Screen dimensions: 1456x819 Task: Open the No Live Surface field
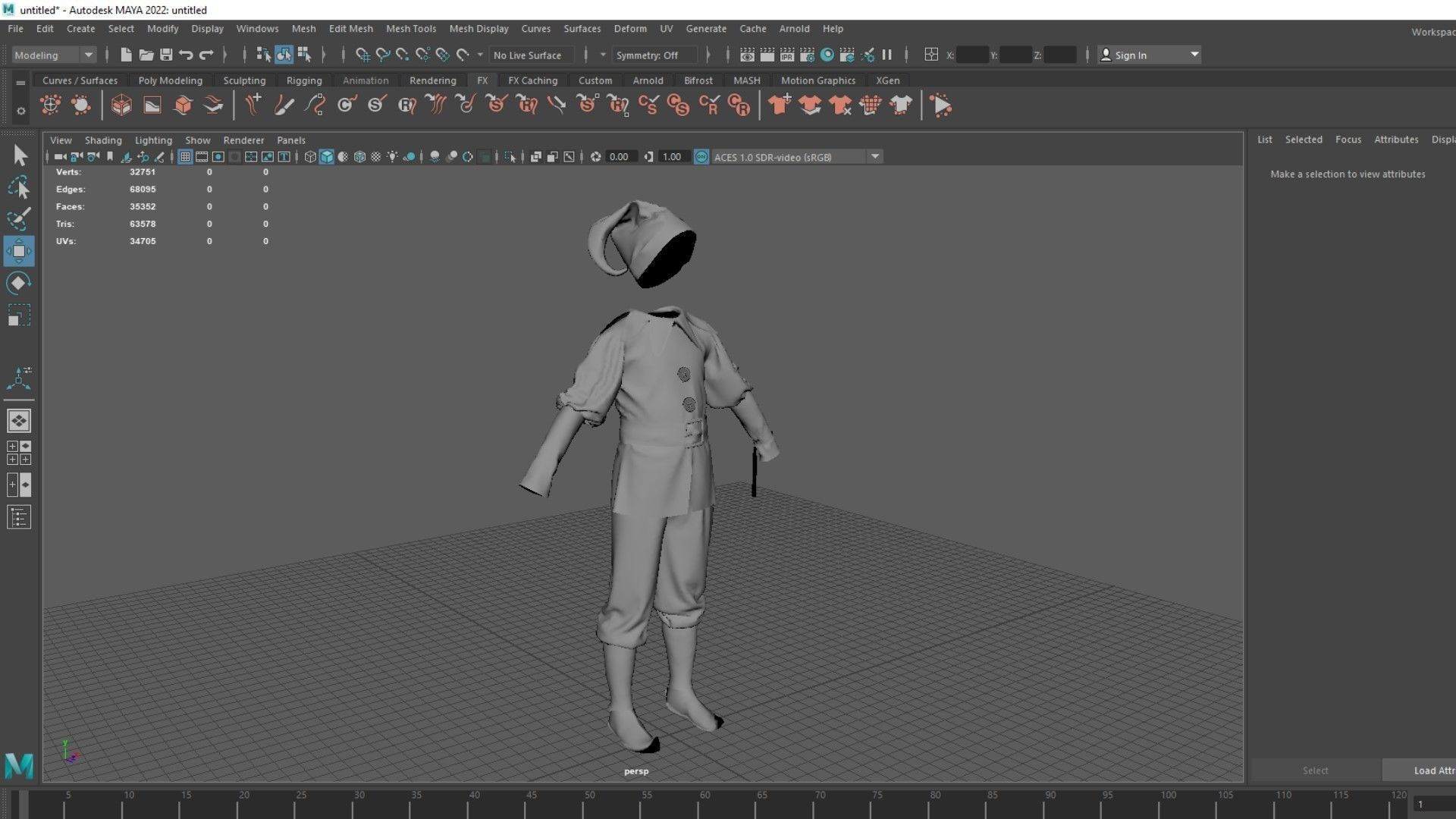[532, 55]
